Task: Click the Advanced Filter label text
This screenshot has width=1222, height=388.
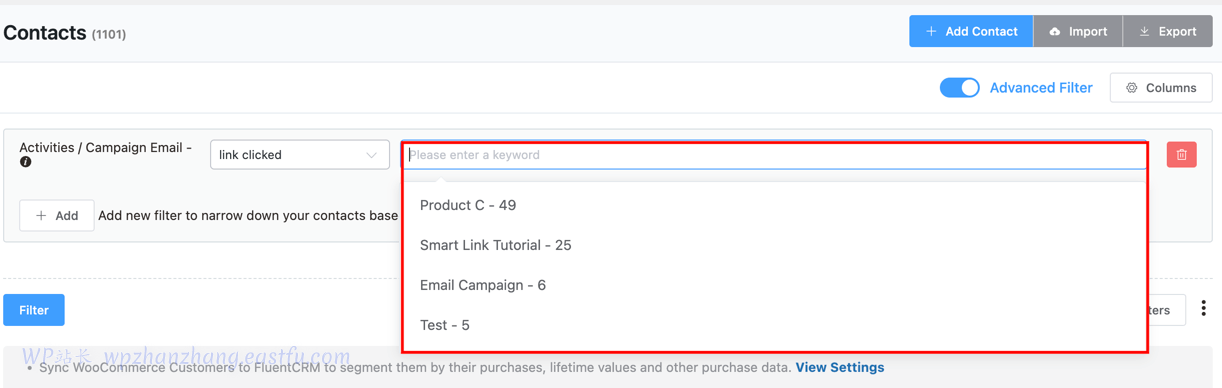Action: click(x=1041, y=88)
